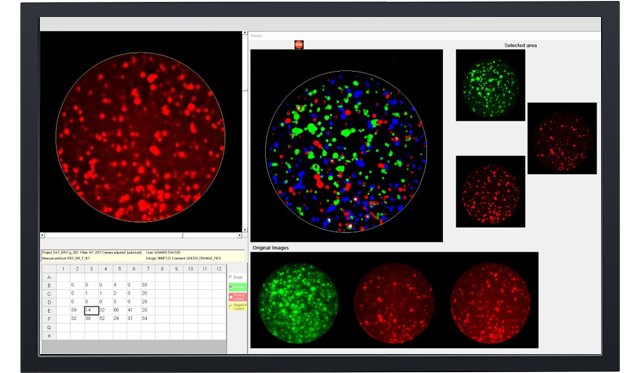
Task: Select the Empty well type radio button
Action: [231, 277]
